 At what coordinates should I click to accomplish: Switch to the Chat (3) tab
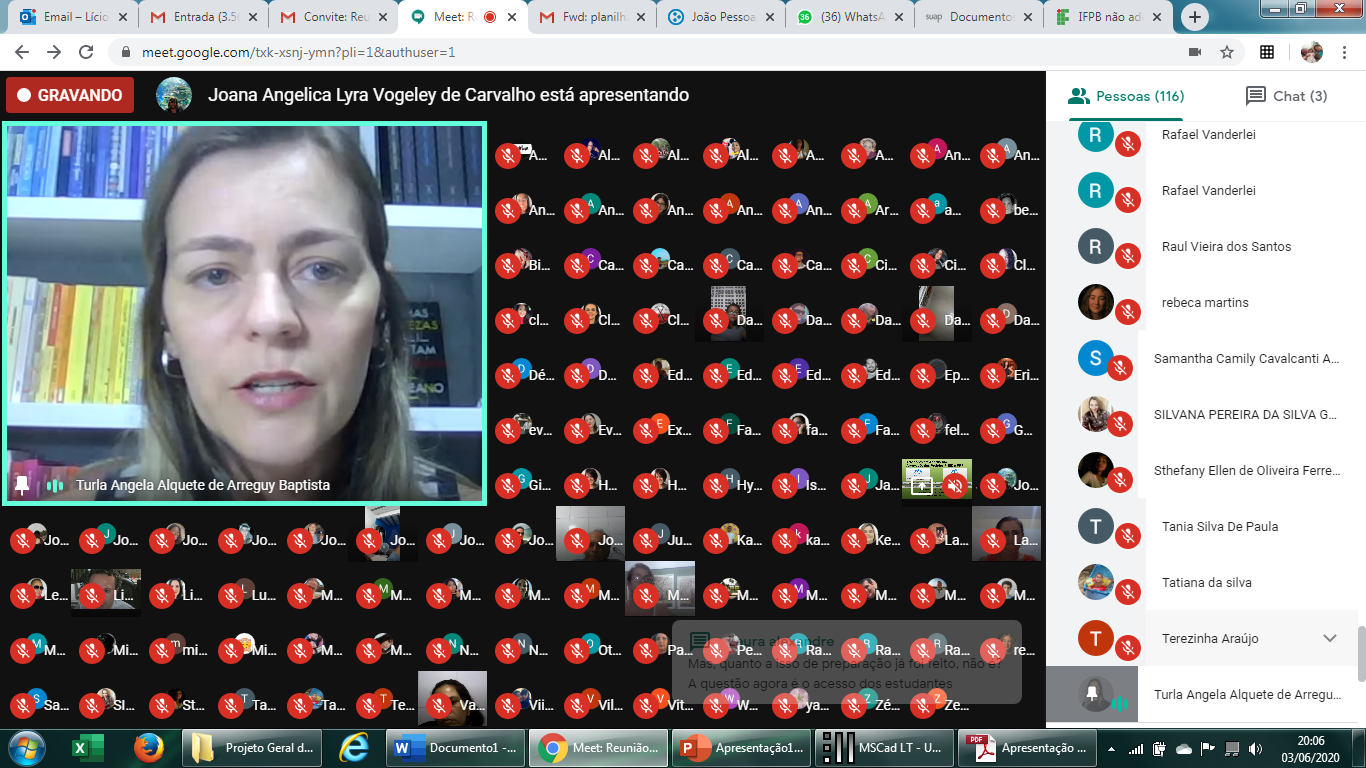[1286, 96]
